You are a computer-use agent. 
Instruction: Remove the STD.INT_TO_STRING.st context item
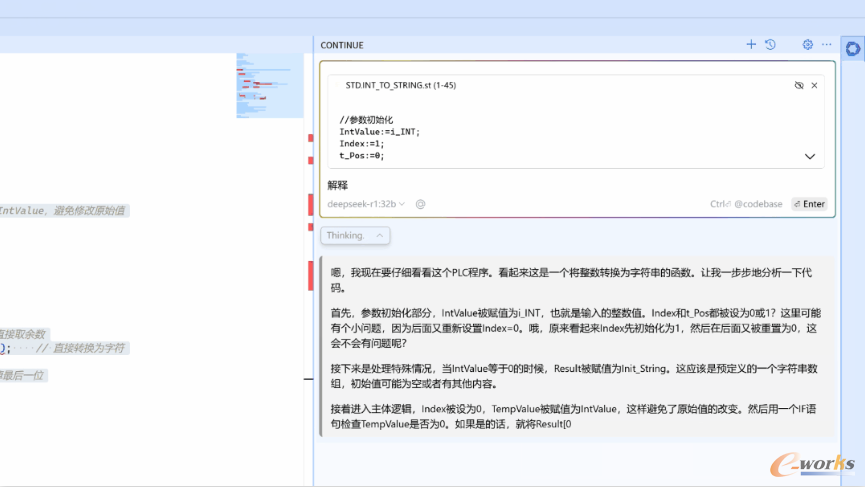coord(814,85)
